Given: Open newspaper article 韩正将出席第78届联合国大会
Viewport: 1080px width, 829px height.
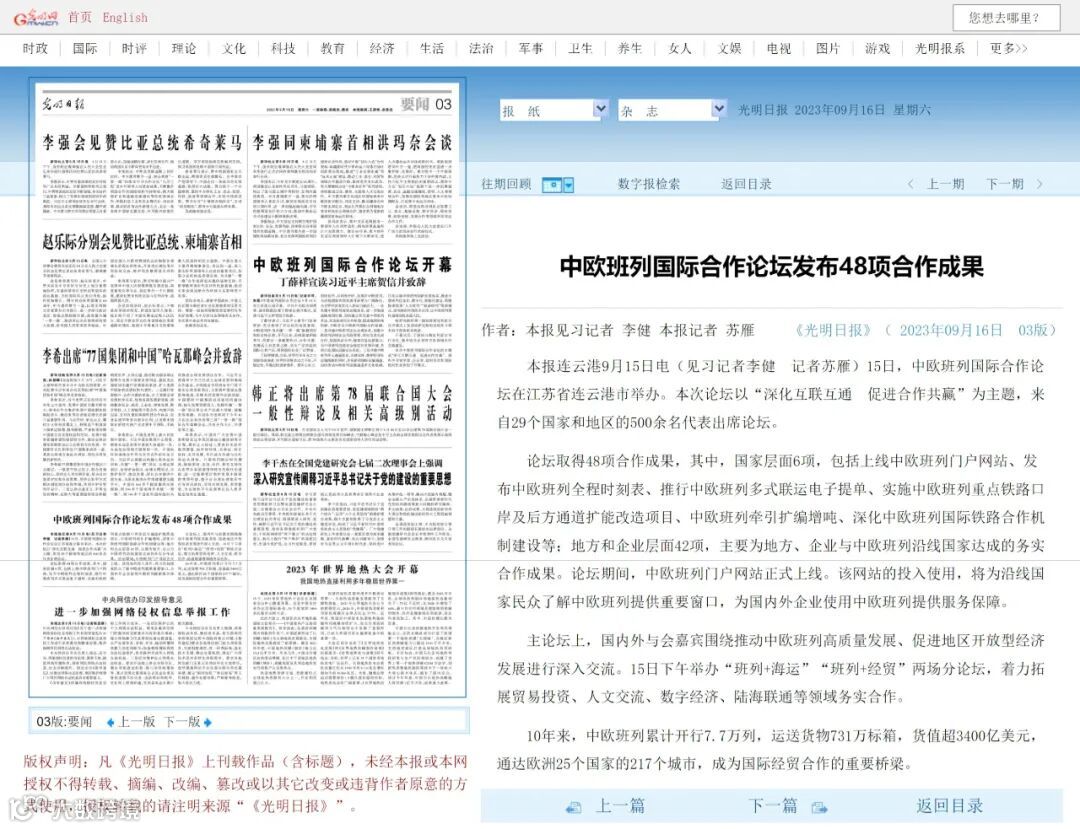Looking at the screenshot, I should tap(352, 403).
